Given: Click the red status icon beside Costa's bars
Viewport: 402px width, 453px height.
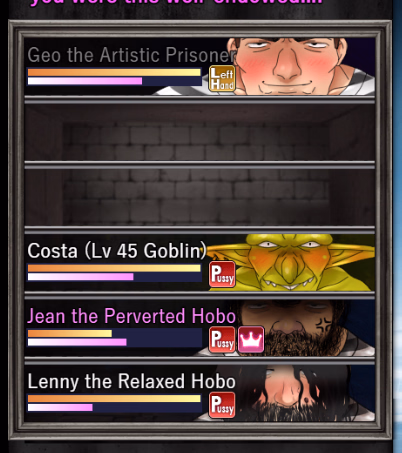Looking at the screenshot, I should pyautogui.click(x=222, y=274).
